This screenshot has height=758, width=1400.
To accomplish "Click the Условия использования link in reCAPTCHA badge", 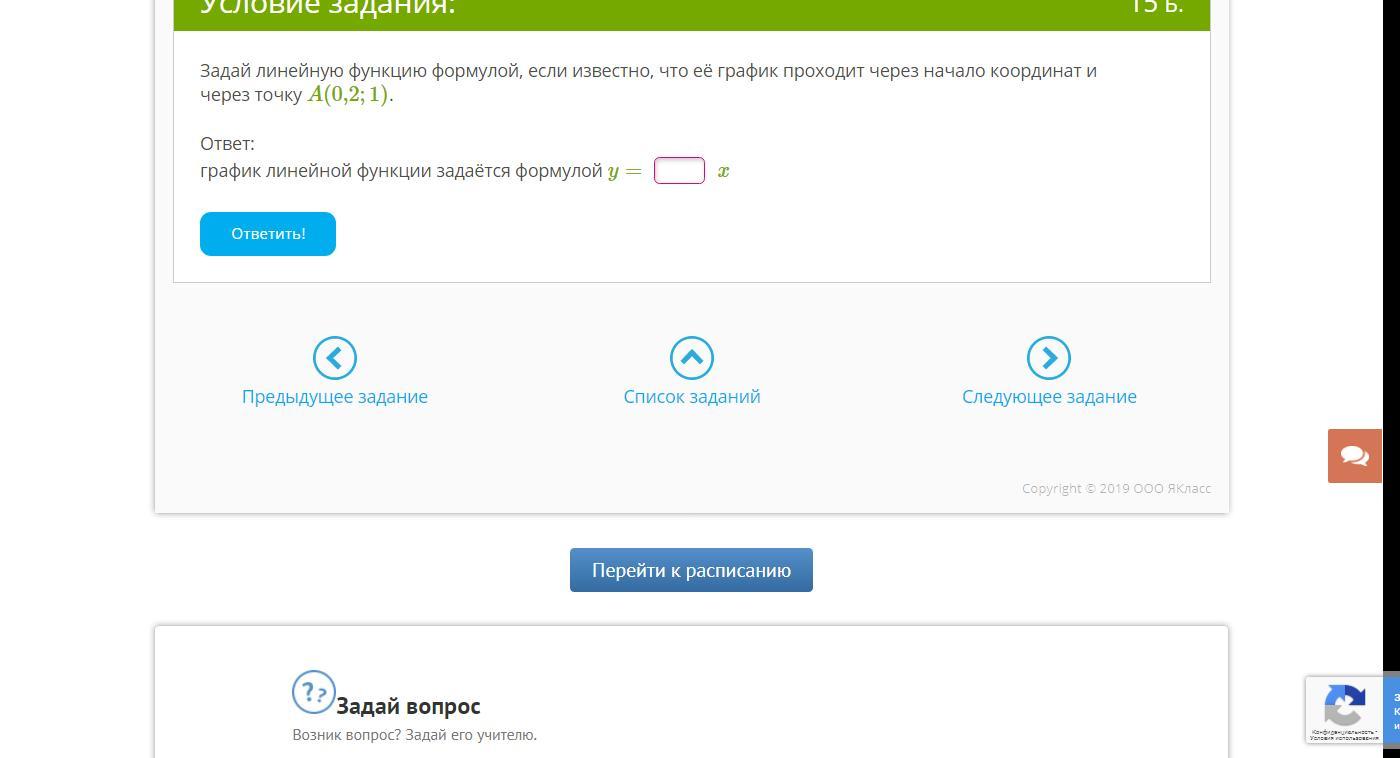I will coord(1343,738).
